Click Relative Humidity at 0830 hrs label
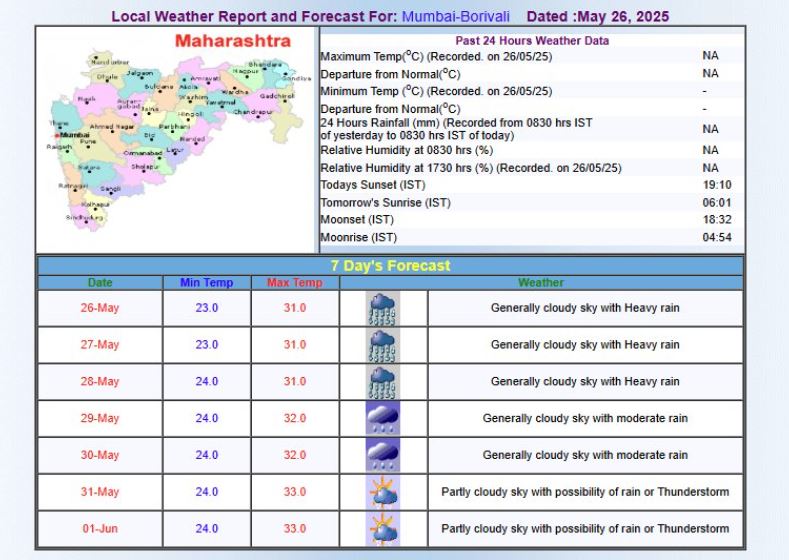The image size is (789, 560). [407, 150]
